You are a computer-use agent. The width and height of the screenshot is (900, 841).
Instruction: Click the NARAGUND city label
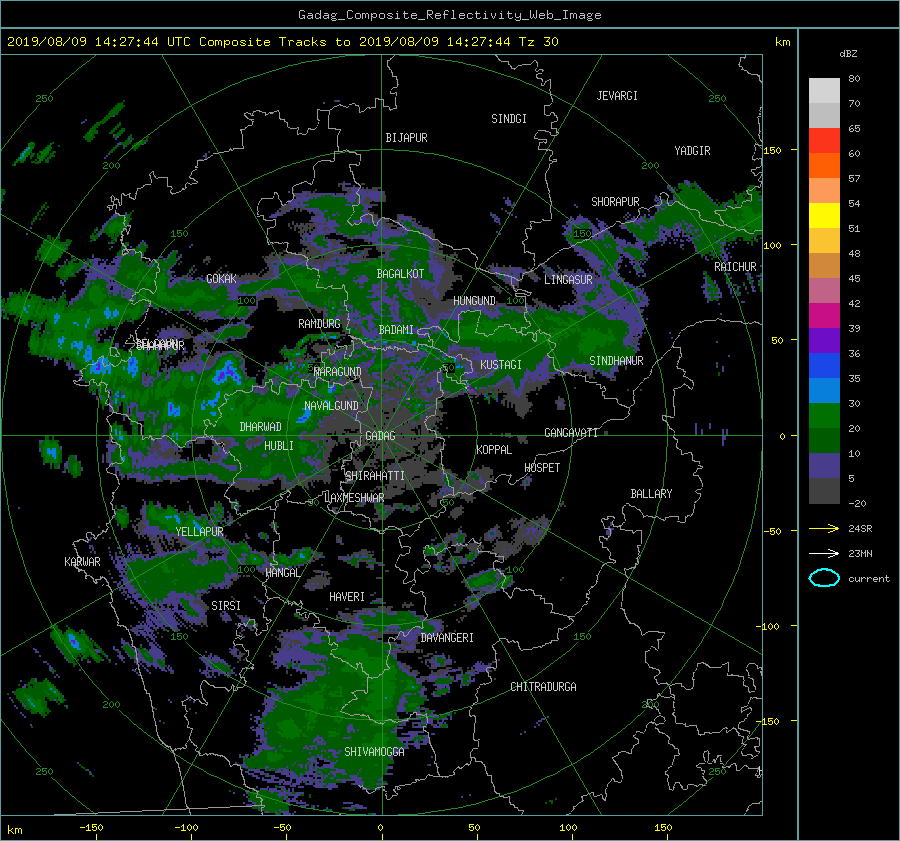pos(338,372)
